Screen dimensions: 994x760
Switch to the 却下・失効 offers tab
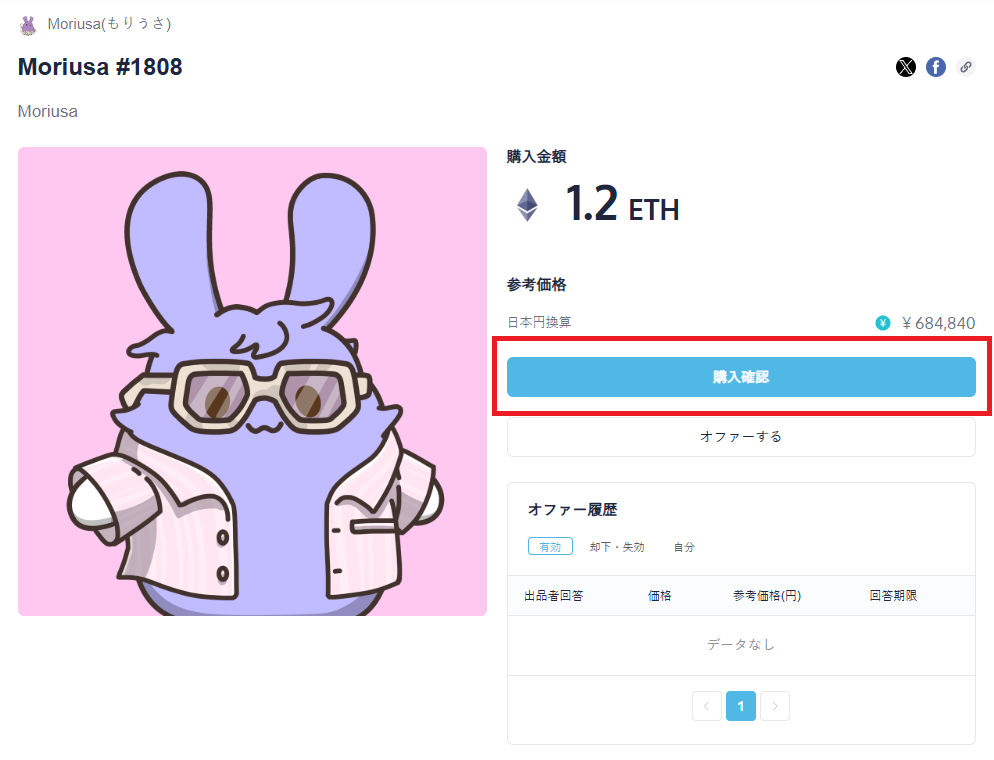(x=617, y=547)
